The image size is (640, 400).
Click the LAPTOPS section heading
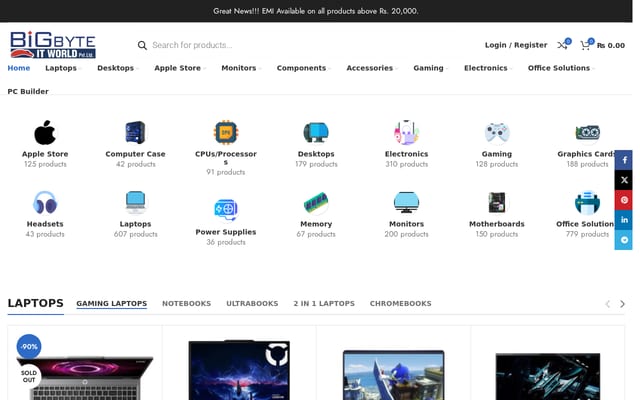[36, 303]
